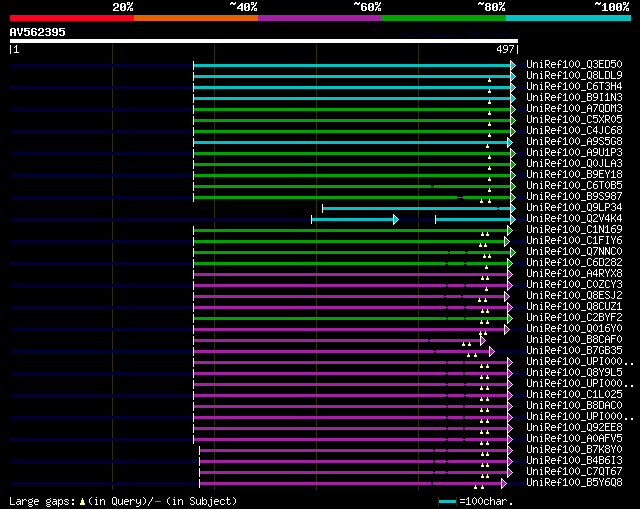This screenshot has width=640, height=509.
Task: Click the green alignment bar for C2BYF2
Action: click(x=351, y=318)
